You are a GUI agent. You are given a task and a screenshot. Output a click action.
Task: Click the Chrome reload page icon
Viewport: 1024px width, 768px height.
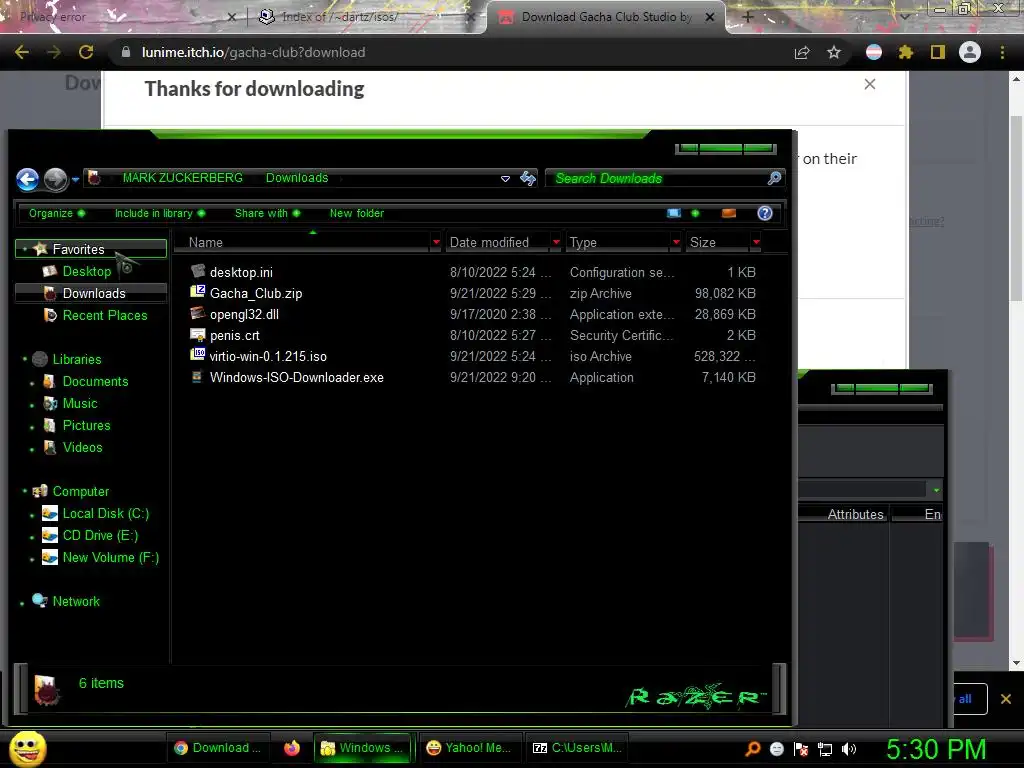[86, 52]
